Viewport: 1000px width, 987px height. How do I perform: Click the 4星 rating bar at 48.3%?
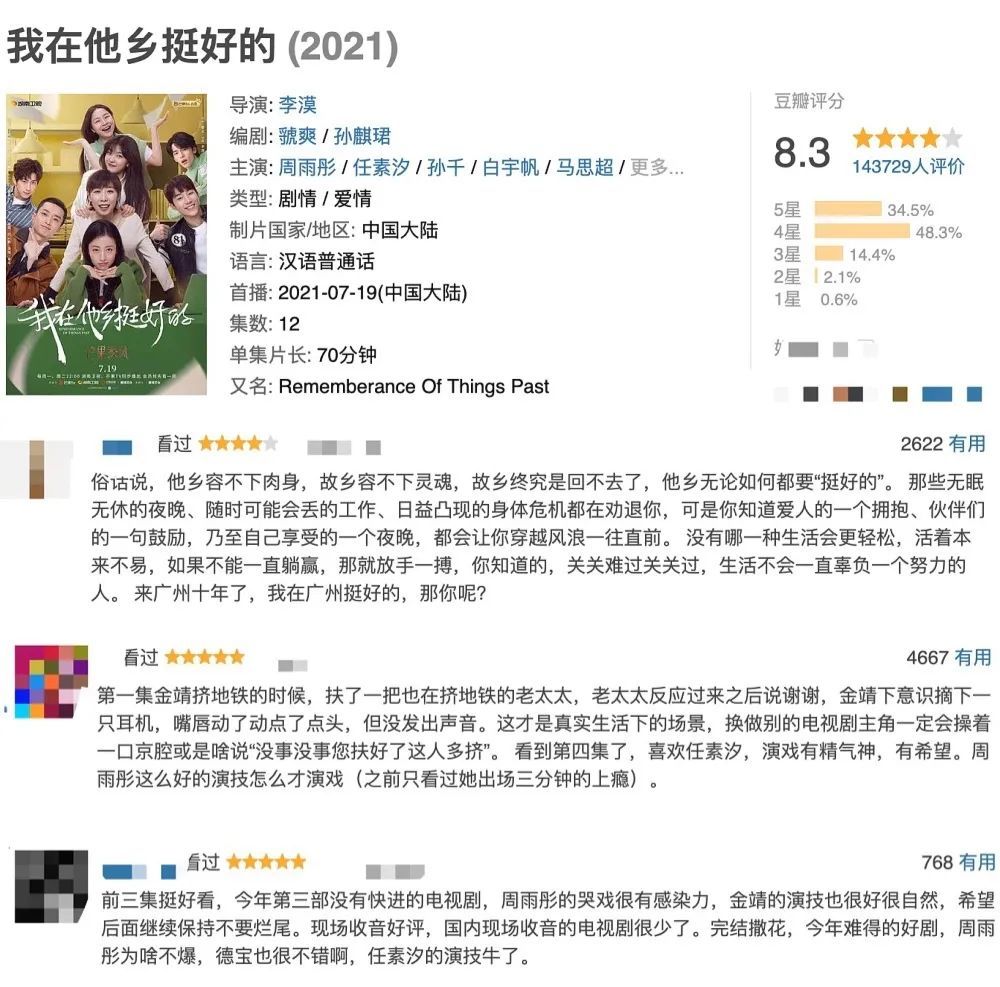(x=861, y=232)
